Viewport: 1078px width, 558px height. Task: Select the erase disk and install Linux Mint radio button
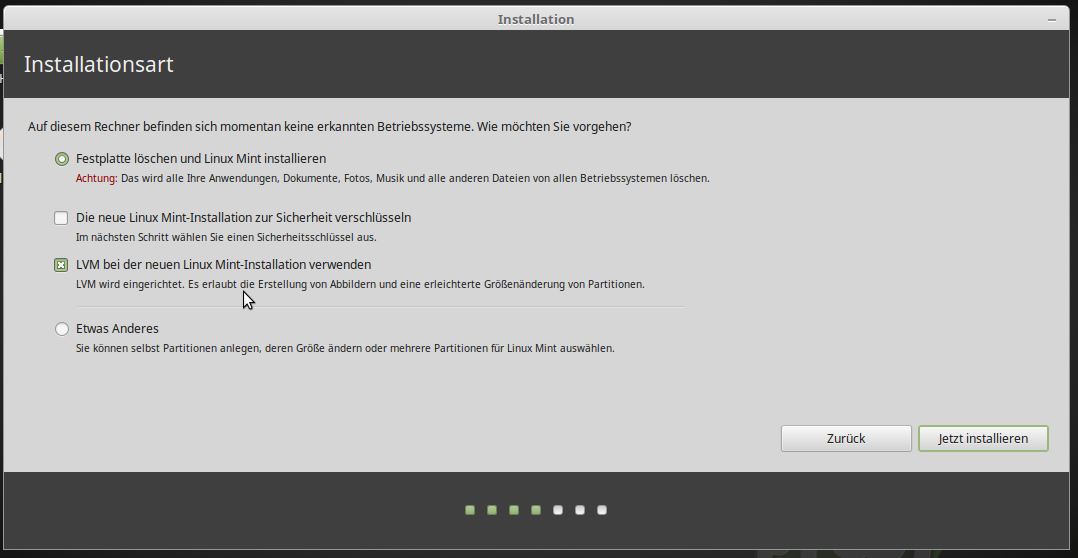pos(62,159)
